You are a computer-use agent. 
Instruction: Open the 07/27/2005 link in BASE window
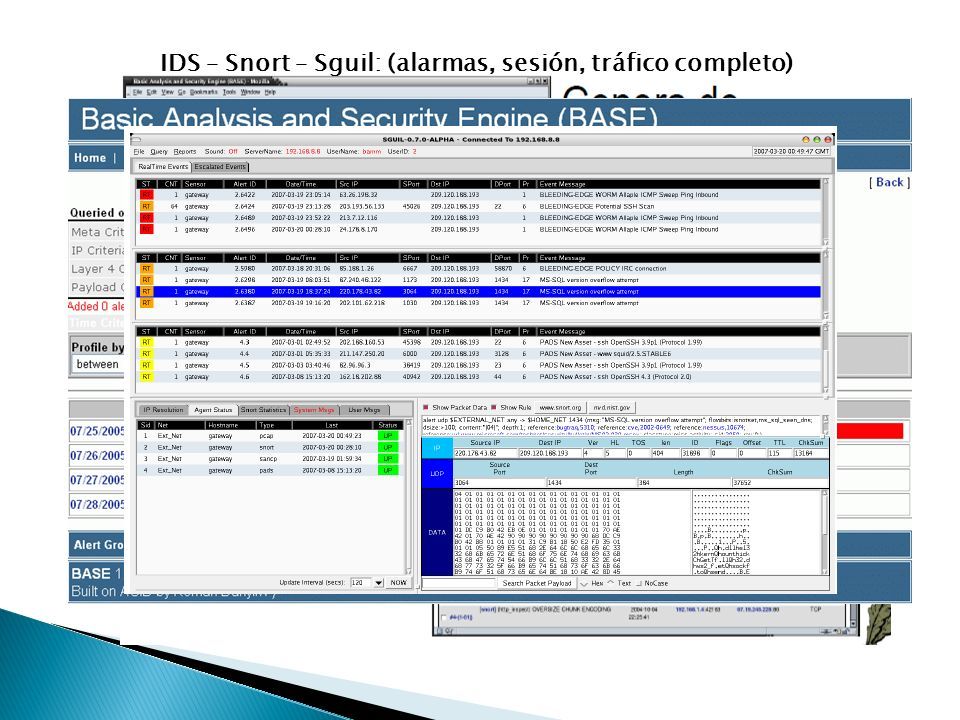click(97, 480)
